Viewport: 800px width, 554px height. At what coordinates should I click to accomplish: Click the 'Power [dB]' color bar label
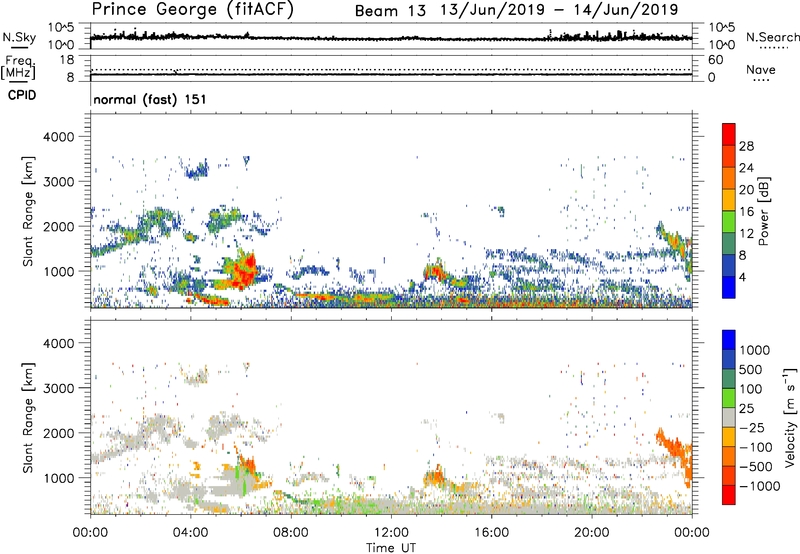[763, 211]
